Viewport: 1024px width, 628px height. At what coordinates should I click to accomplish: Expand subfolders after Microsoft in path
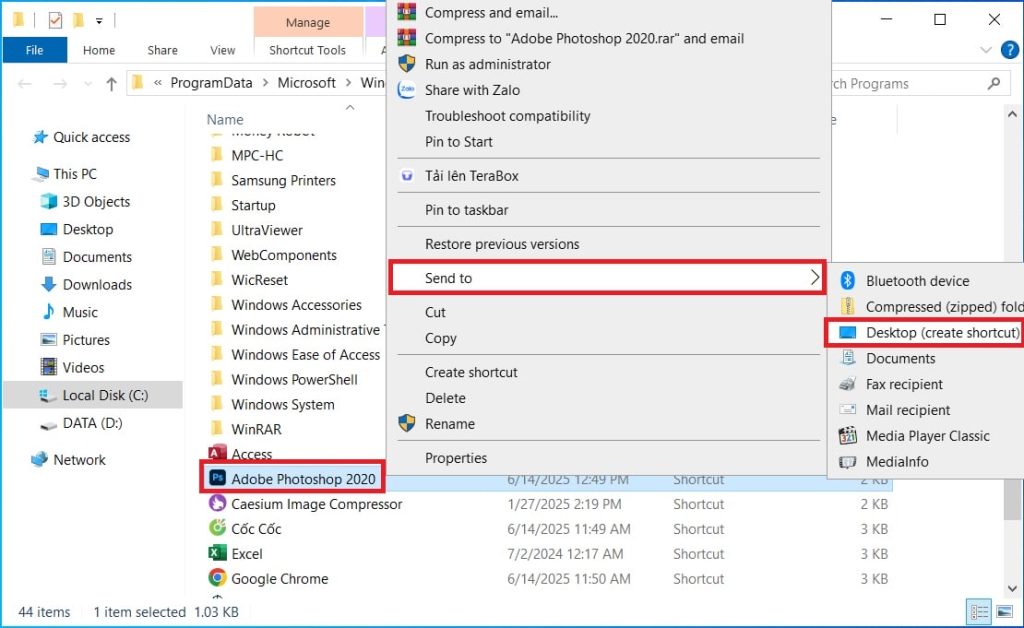[x=348, y=83]
